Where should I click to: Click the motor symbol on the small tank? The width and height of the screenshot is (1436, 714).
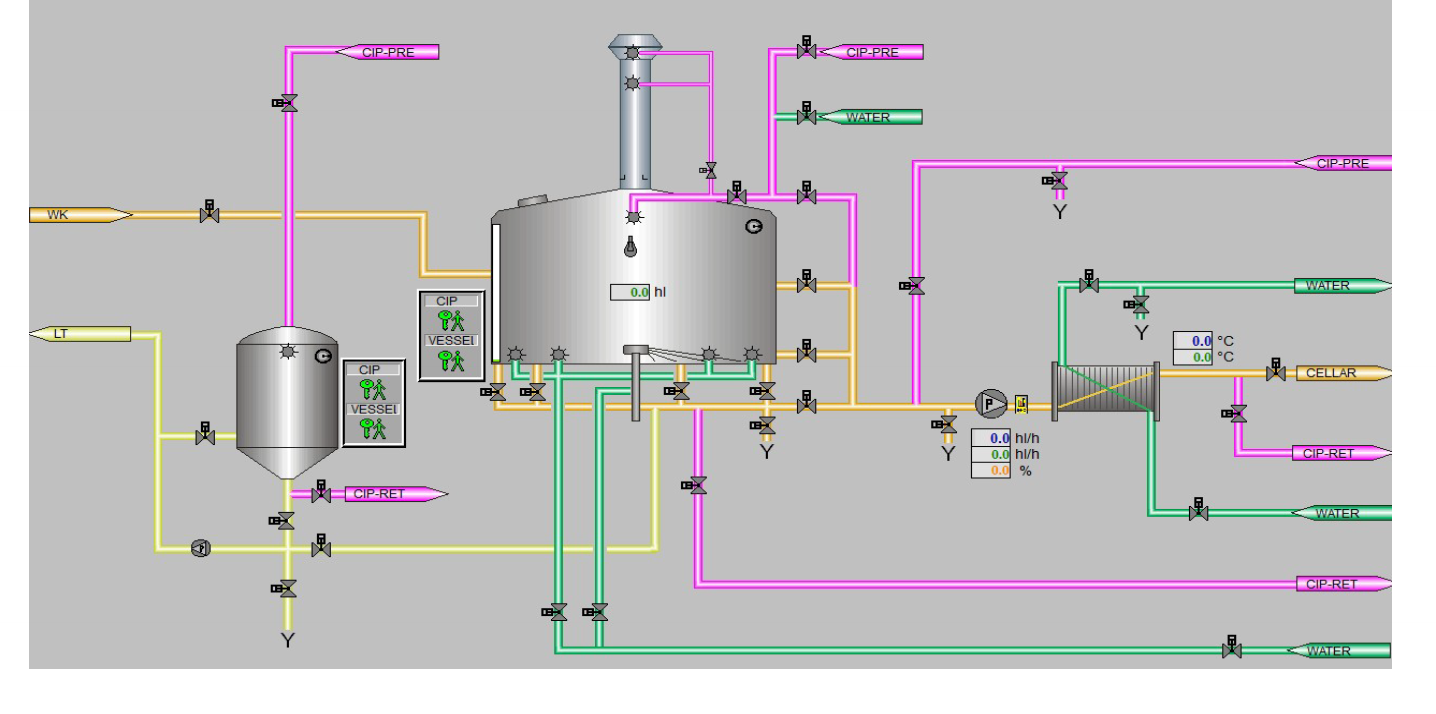[x=323, y=356]
